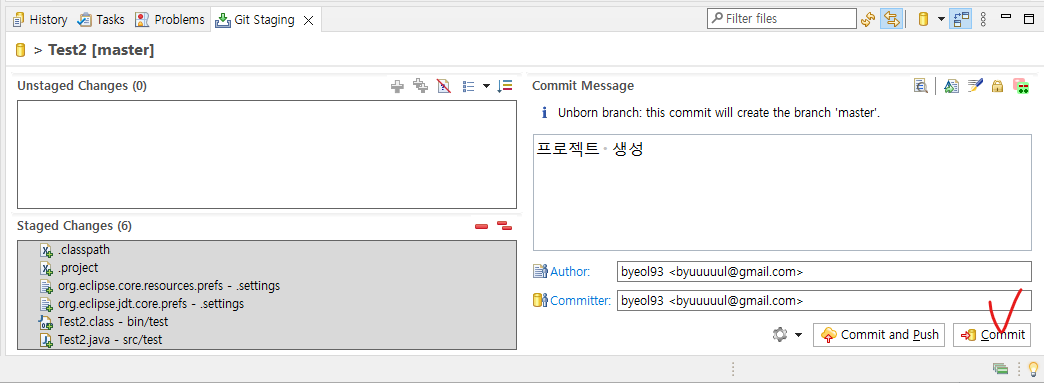
Task: Click the info icon beside Unborn branch message
Action: [544, 113]
